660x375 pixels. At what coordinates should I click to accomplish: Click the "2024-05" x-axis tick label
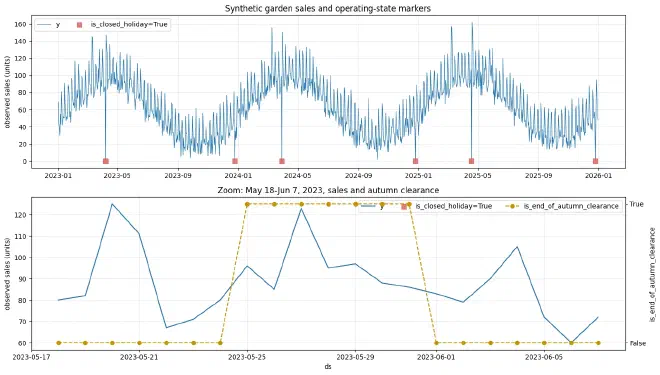click(x=298, y=176)
